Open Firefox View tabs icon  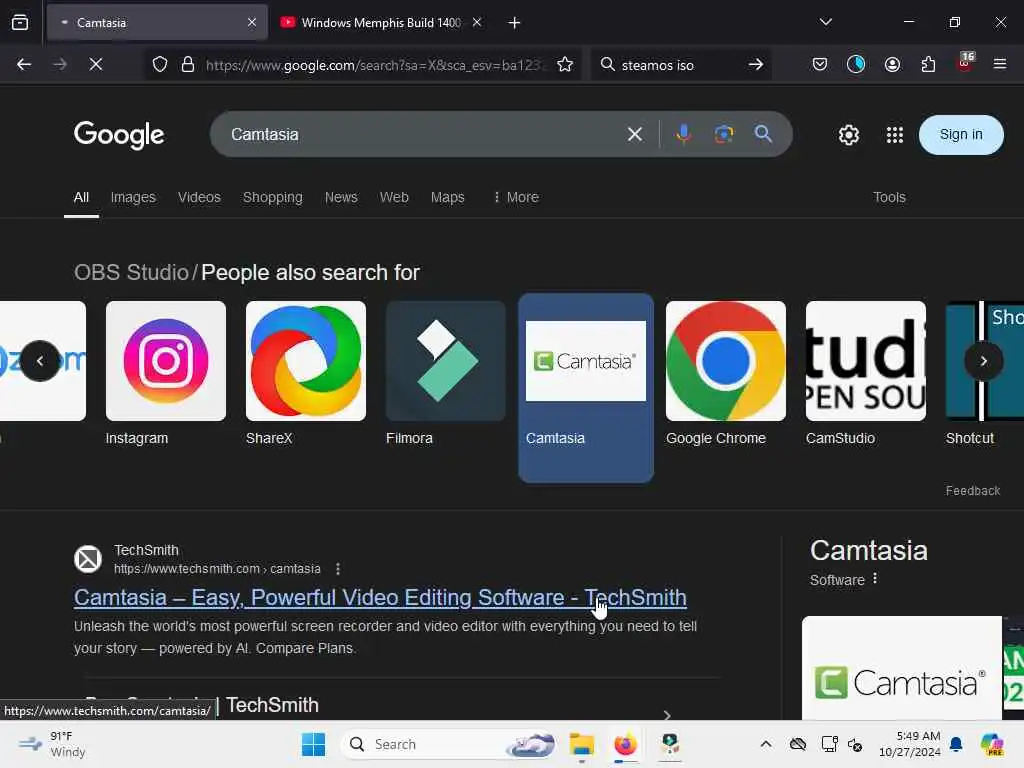point(20,22)
